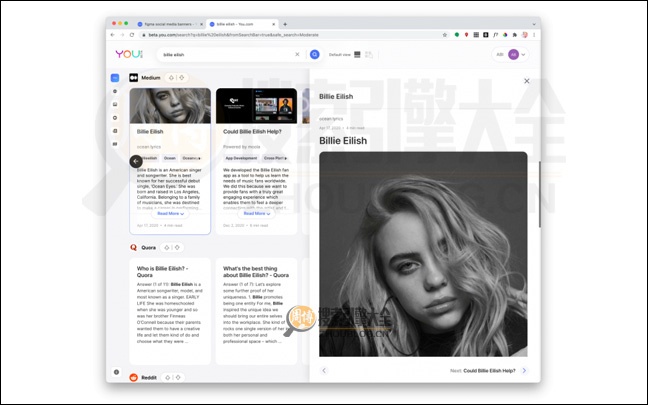Clear the search query with X
The height and width of the screenshot is (405, 648).
click(297, 54)
